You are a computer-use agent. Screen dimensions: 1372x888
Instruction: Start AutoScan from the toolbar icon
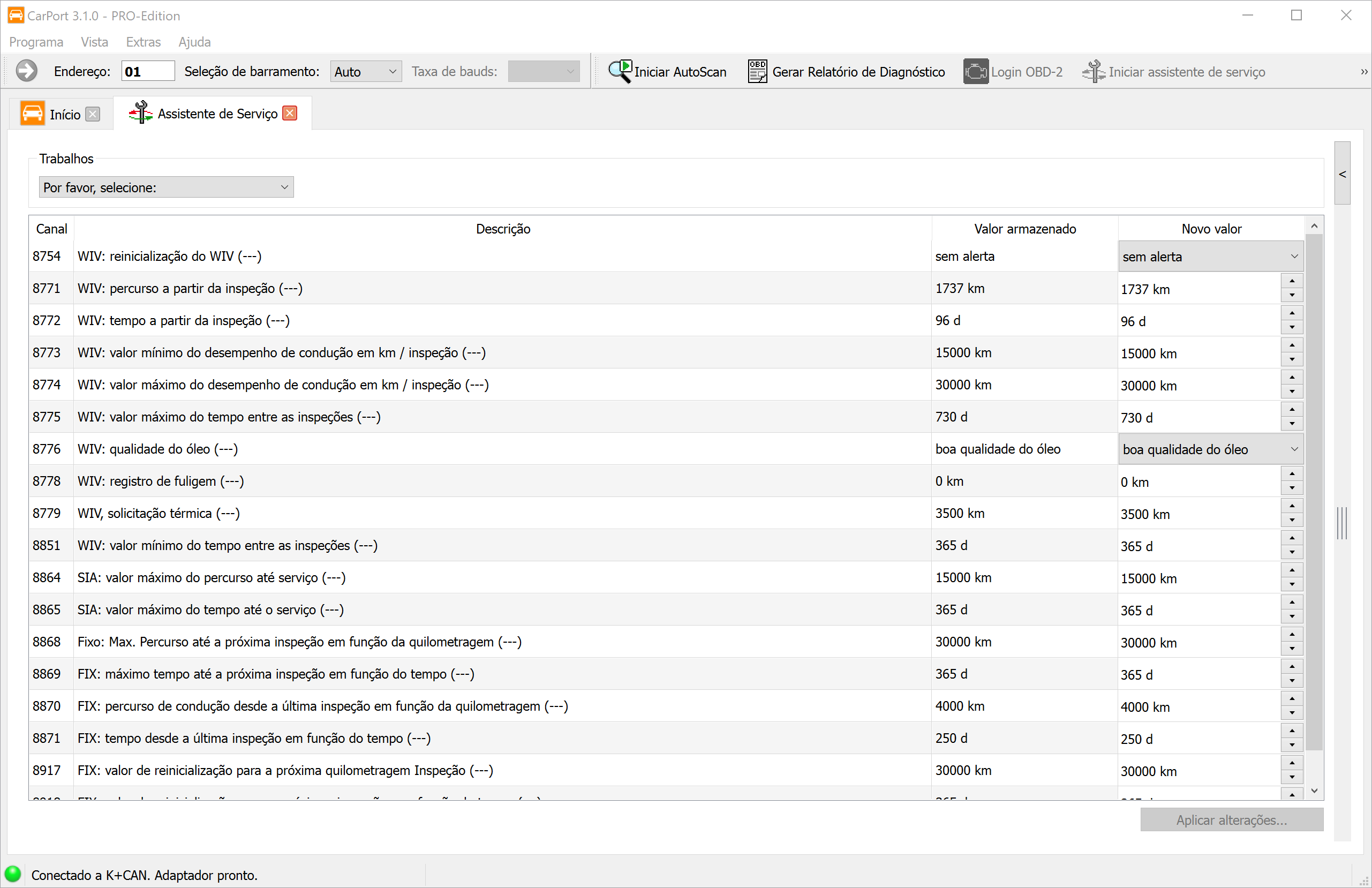[620, 72]
